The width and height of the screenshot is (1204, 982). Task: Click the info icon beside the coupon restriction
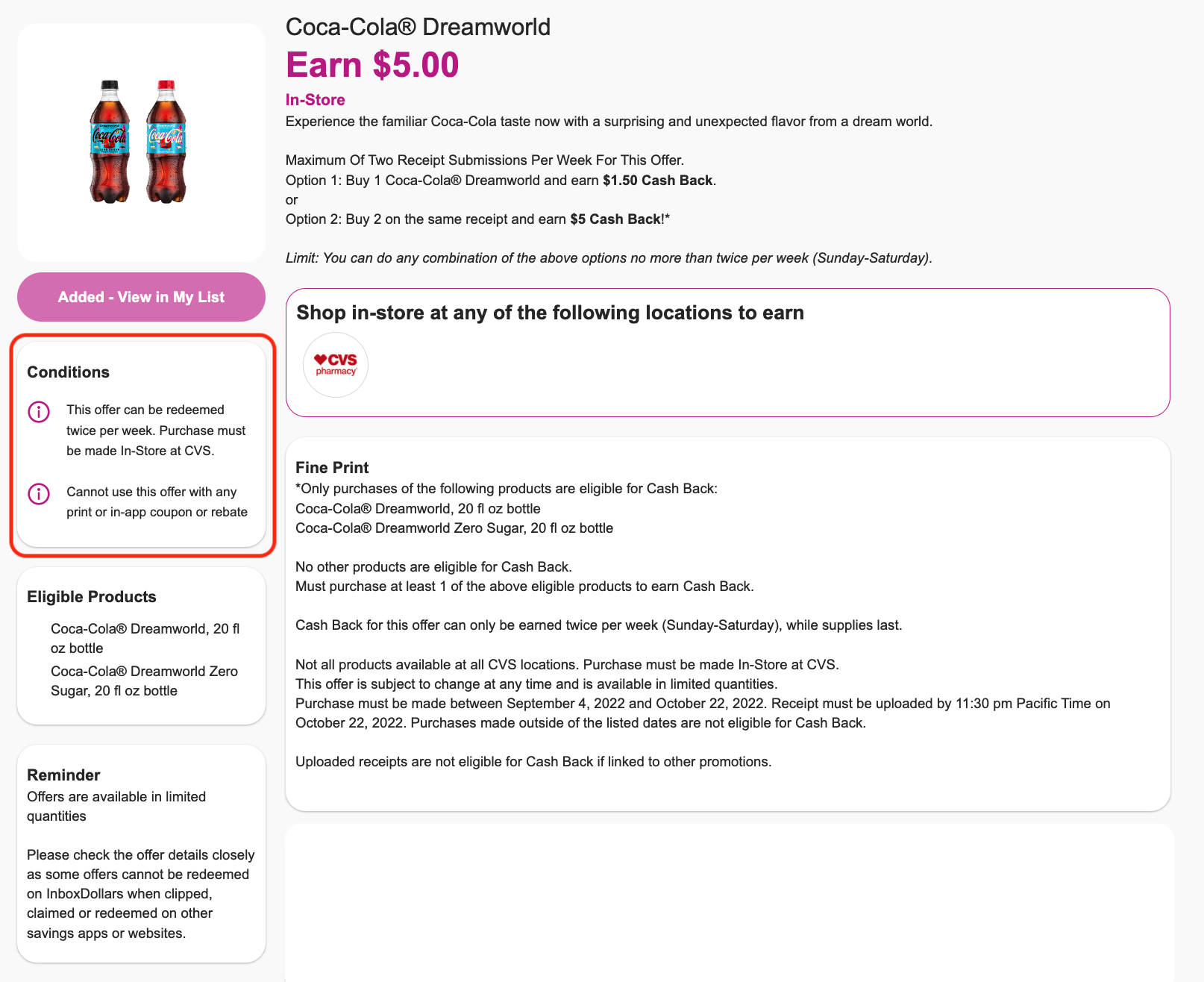pyautogui.click(x=38, y=493)
